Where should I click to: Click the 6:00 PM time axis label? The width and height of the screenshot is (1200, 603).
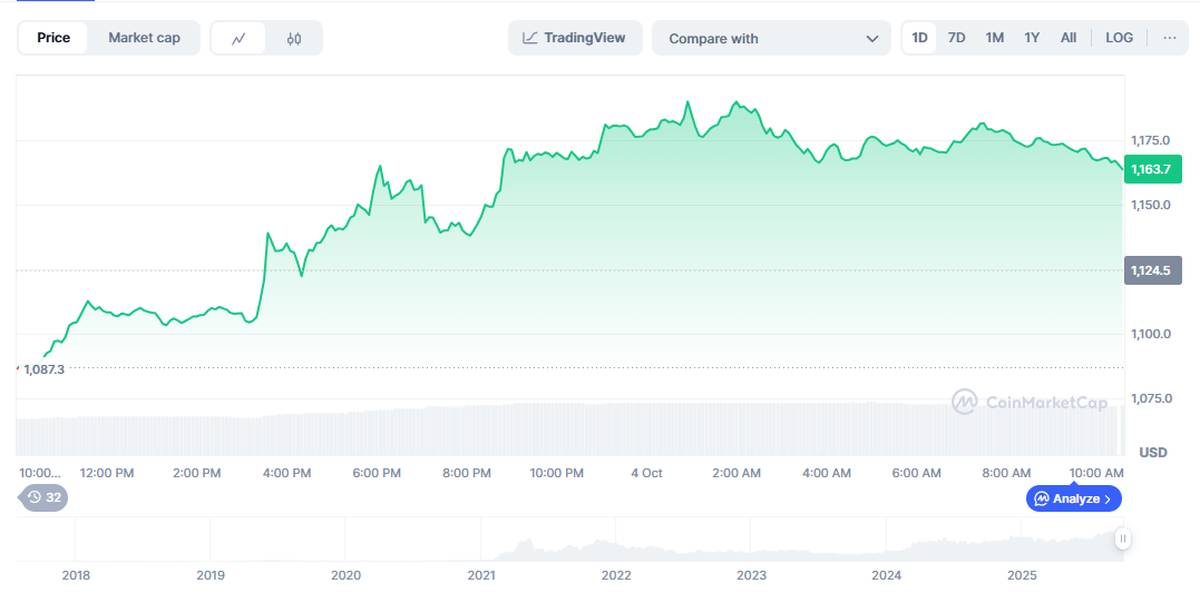(377, 472)
